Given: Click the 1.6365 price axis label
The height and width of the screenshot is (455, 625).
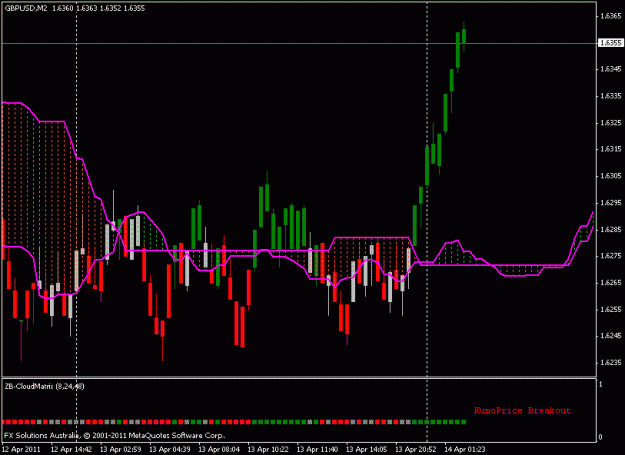Looking at the screenshot, I should tap(611, 16).
